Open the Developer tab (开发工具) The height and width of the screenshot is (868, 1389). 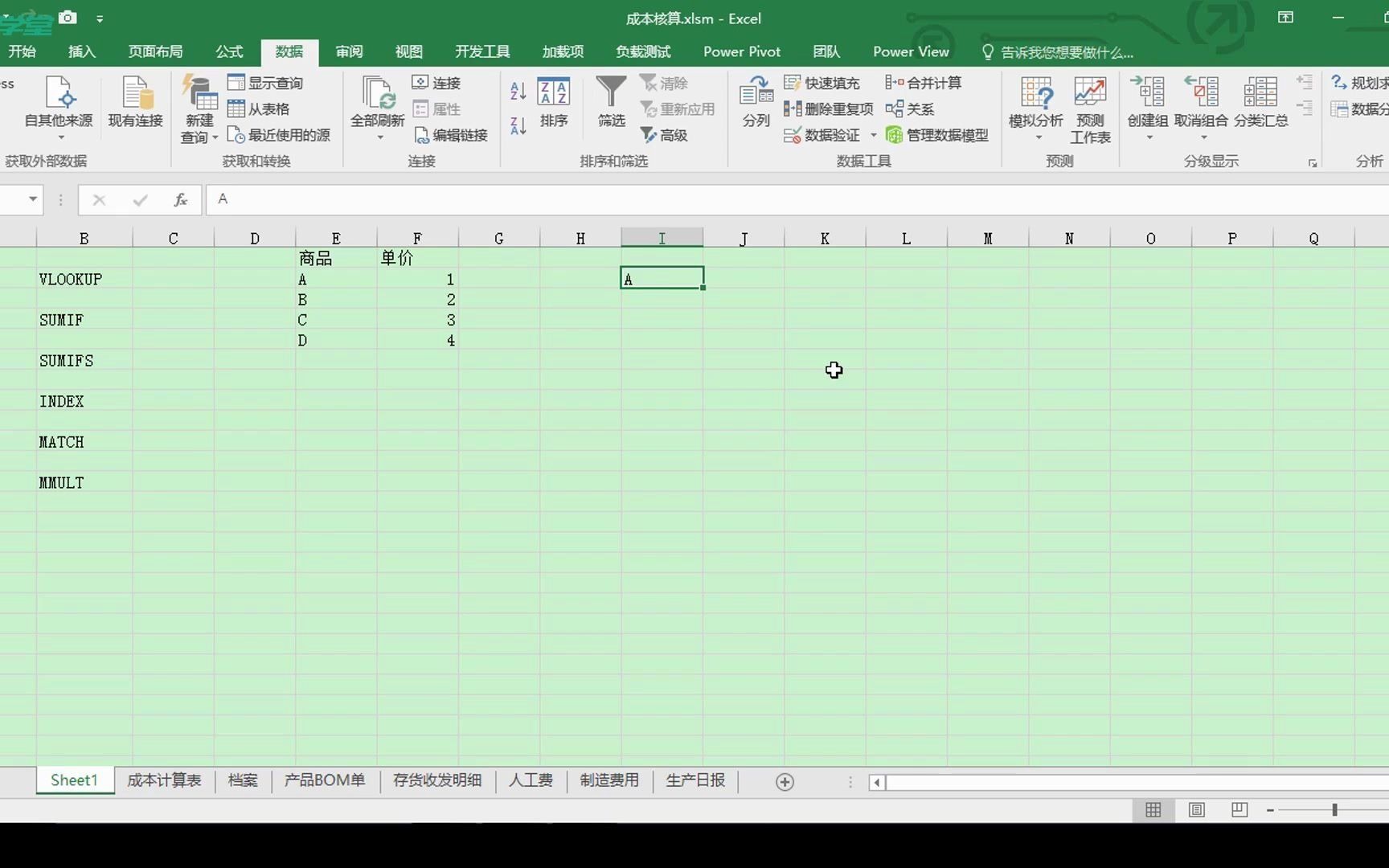(x=482, y=51)
